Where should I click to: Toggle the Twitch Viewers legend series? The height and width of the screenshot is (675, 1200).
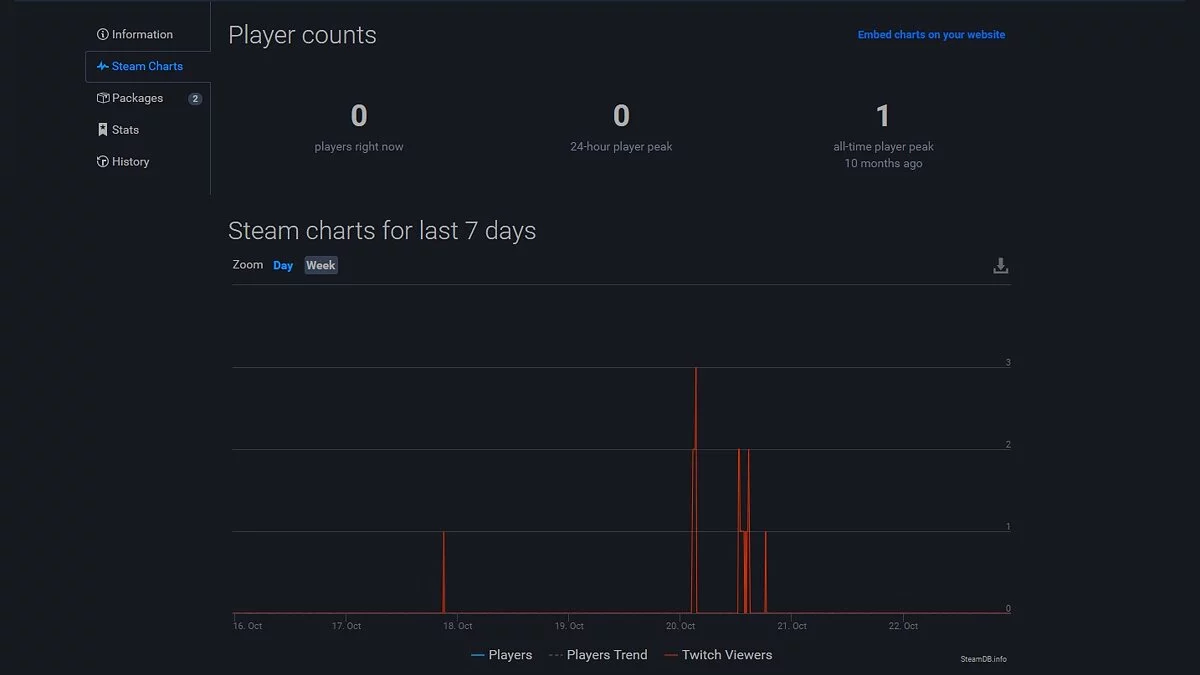coord(717,655)
